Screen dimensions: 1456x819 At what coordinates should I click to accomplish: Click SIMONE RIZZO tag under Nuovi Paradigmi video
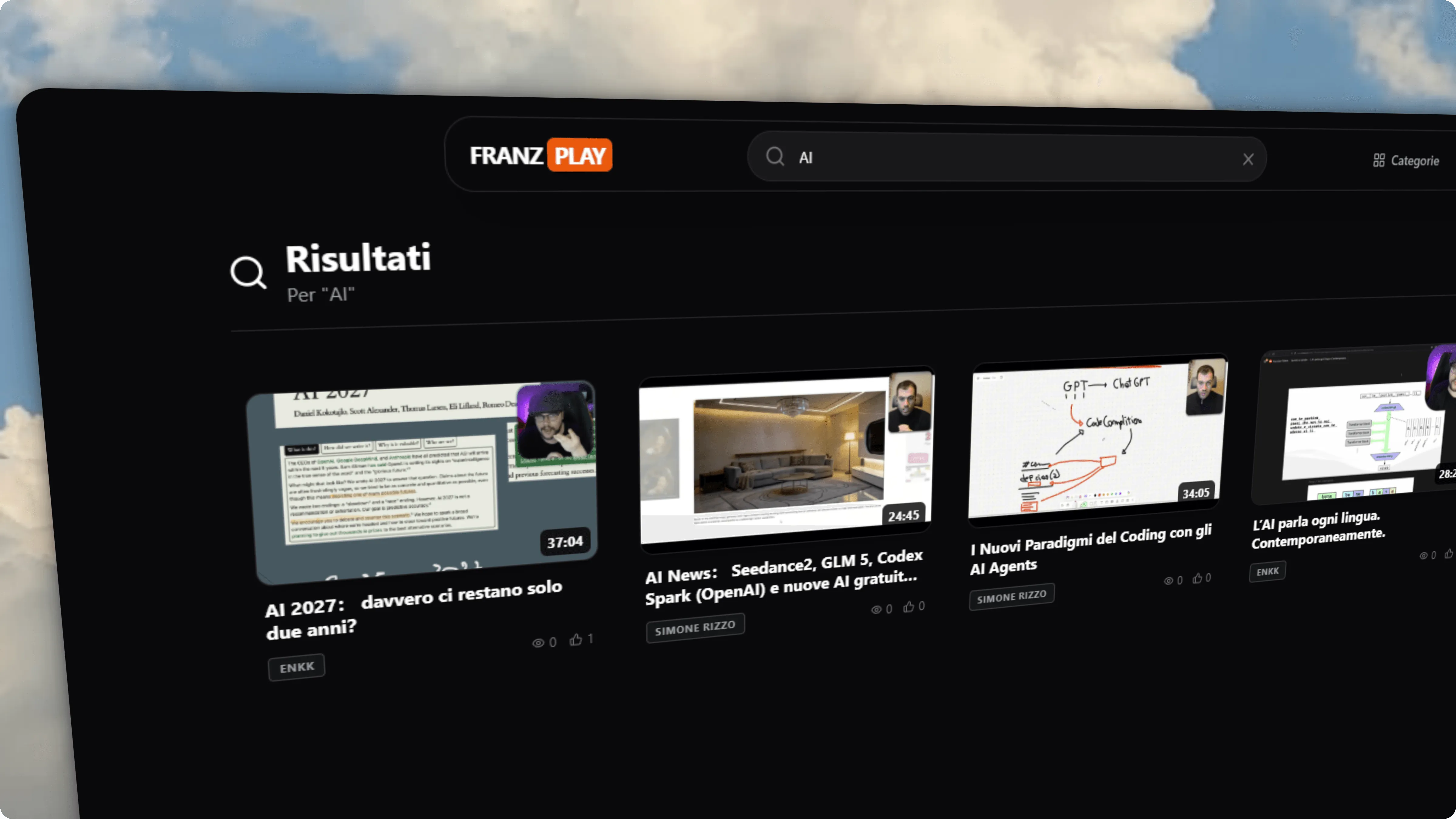1012,596
